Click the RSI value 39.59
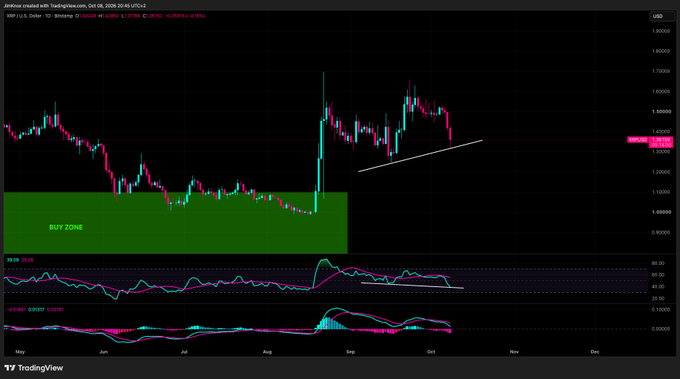The width and height of the screenshot is (680, 379). click(x=13, y=260)
